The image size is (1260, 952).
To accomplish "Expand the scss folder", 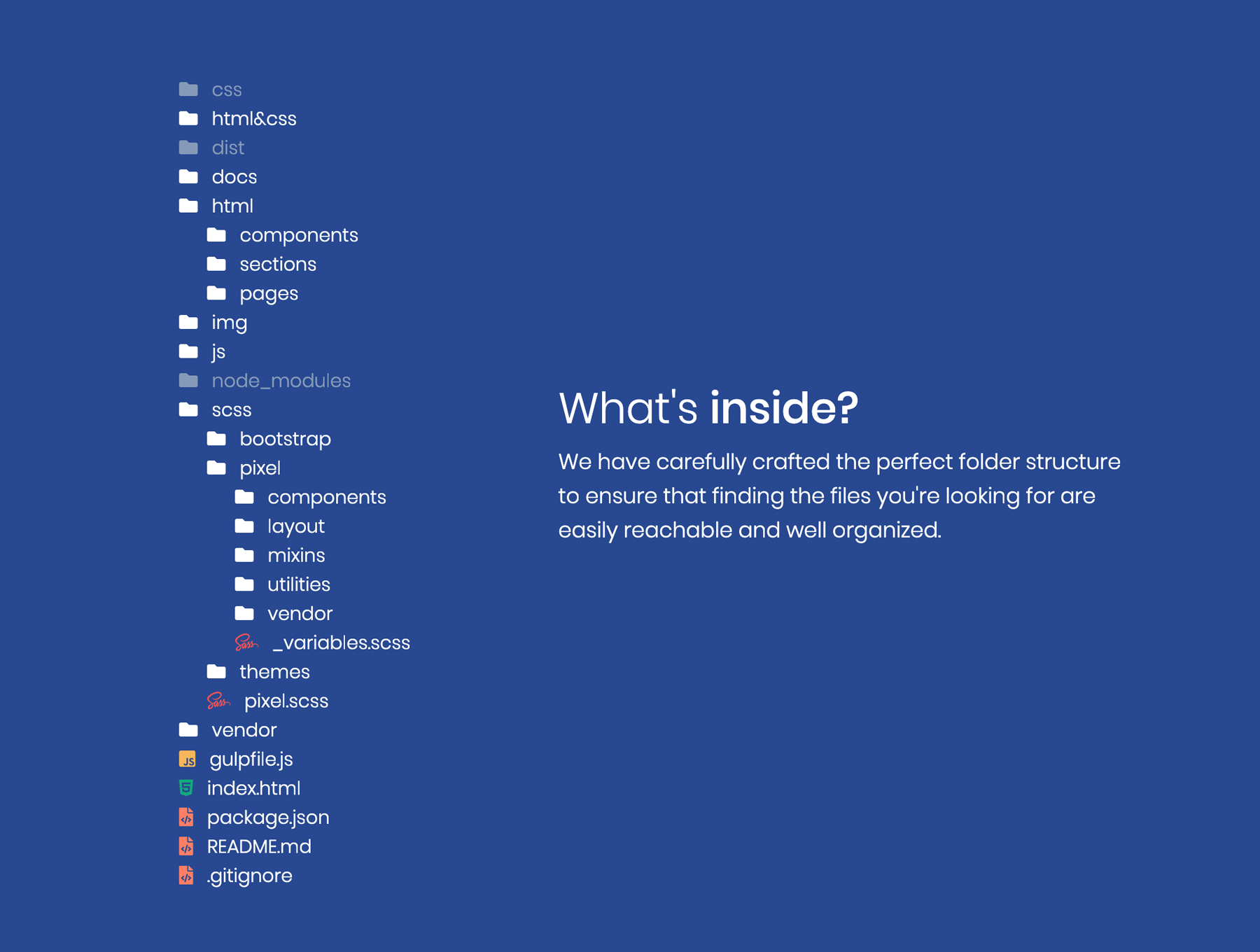I will (x=231, y=409).
